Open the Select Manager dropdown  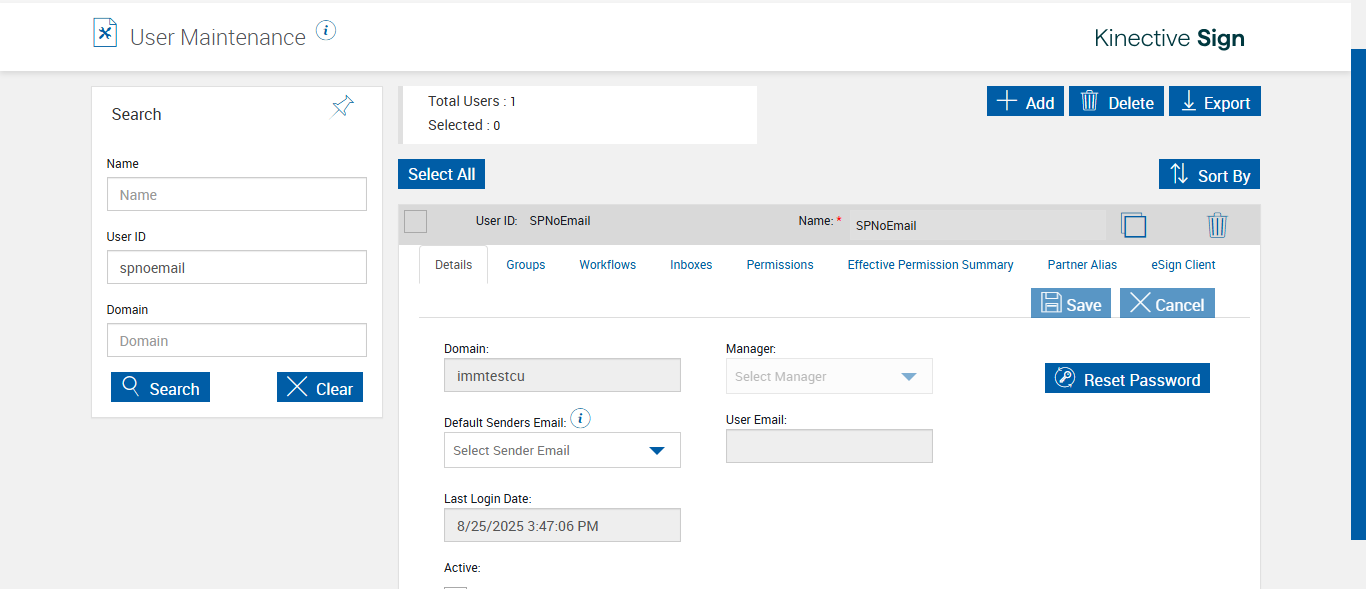tap(829, 377)
